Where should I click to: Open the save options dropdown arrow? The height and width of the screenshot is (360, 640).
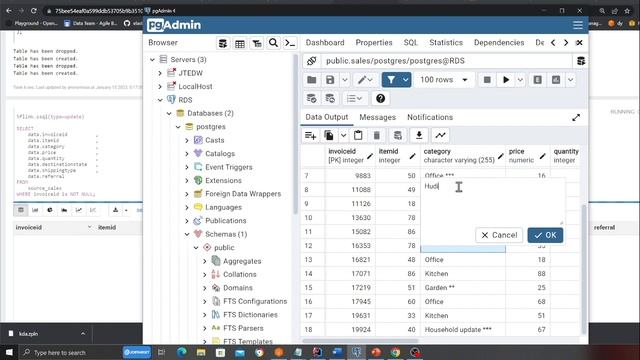pyautogui.click(x=345, y=80)
